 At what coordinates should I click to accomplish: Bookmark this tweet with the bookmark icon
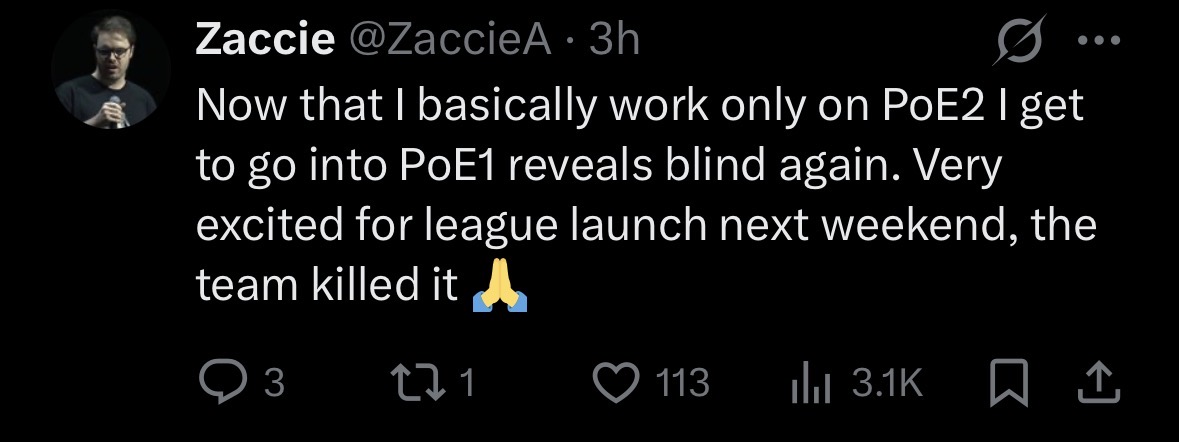[x=1008, y=383]
